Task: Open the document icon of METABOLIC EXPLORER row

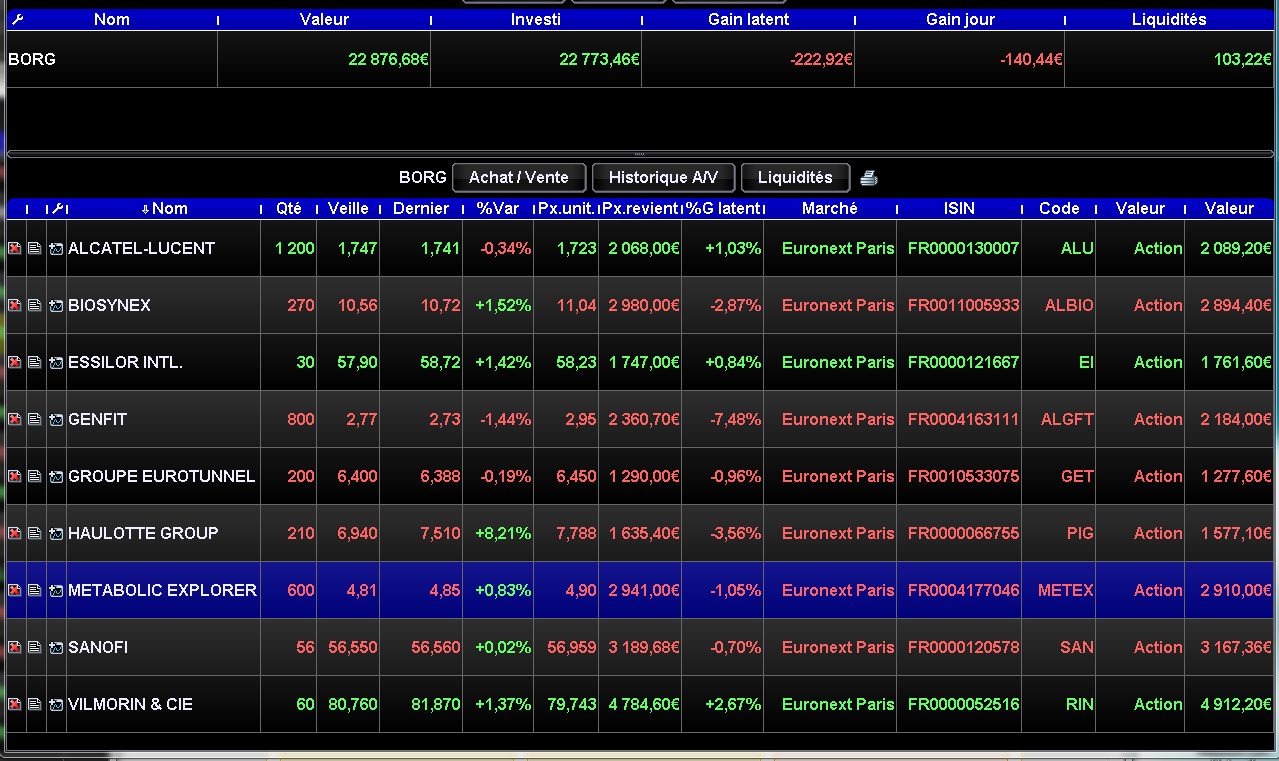Action: pos(35,590)
